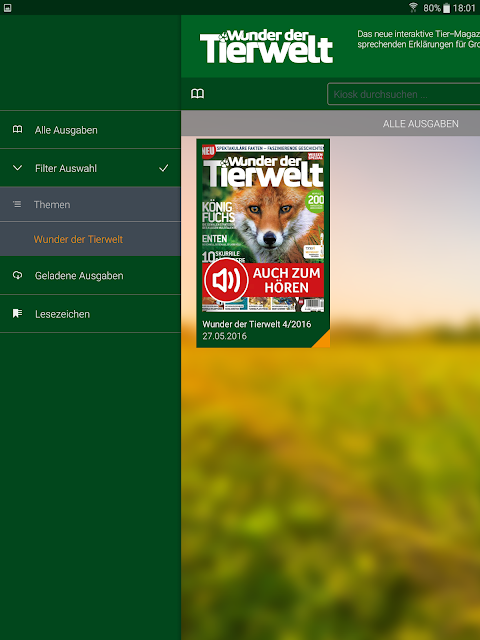Screen dimensions: 480x640
Task: Open Geladene Ausgaben
Action: coord(90,276)
